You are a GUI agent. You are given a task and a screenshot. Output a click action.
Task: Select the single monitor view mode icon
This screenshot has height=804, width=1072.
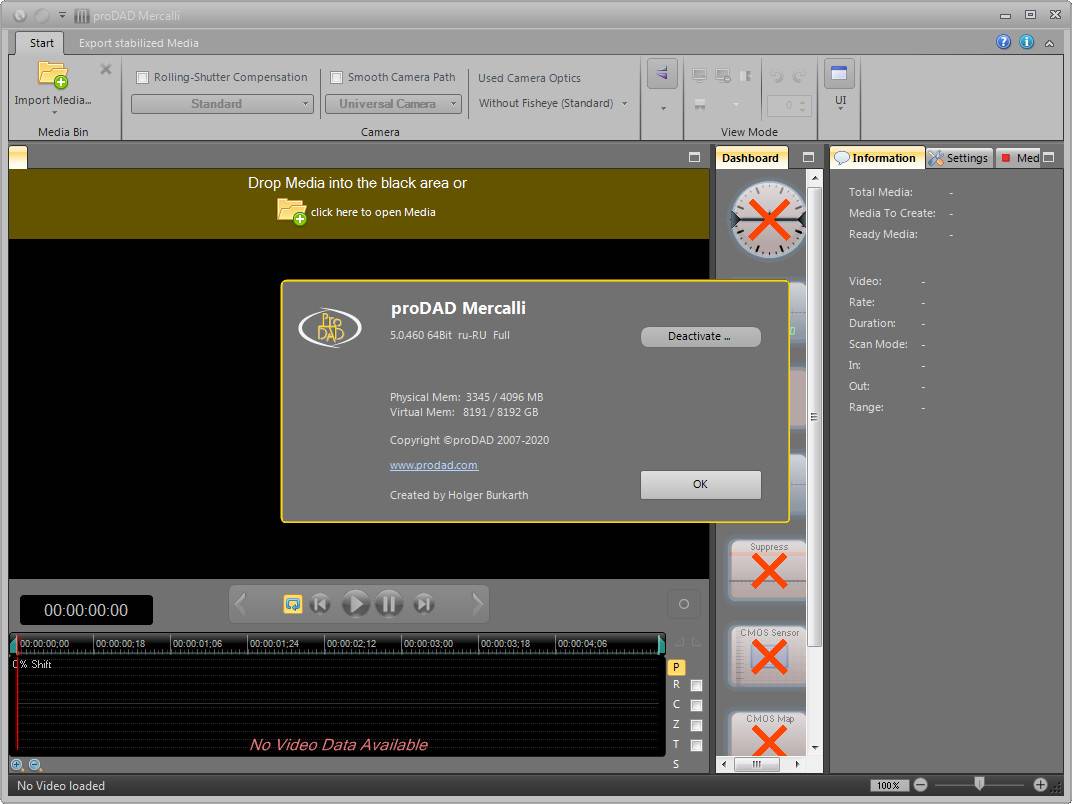699,76
